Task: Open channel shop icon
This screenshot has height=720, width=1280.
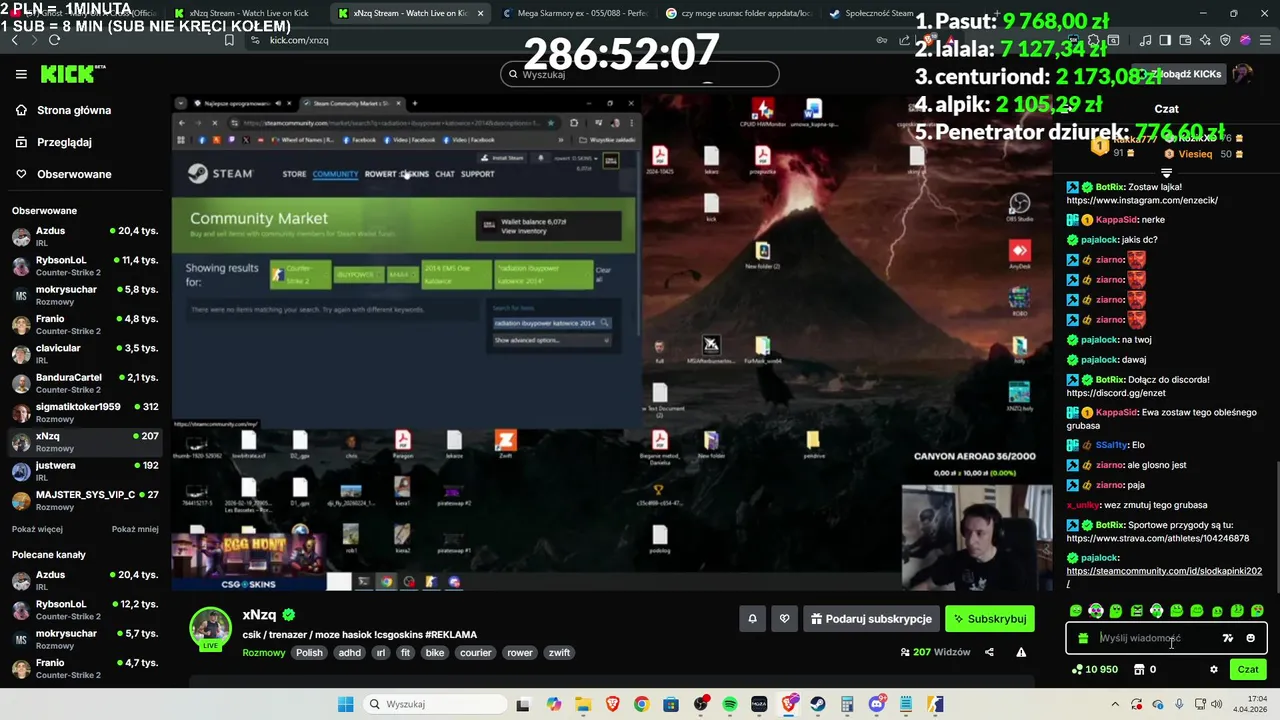Action: pyautogui.click(x=1138, y=670)
